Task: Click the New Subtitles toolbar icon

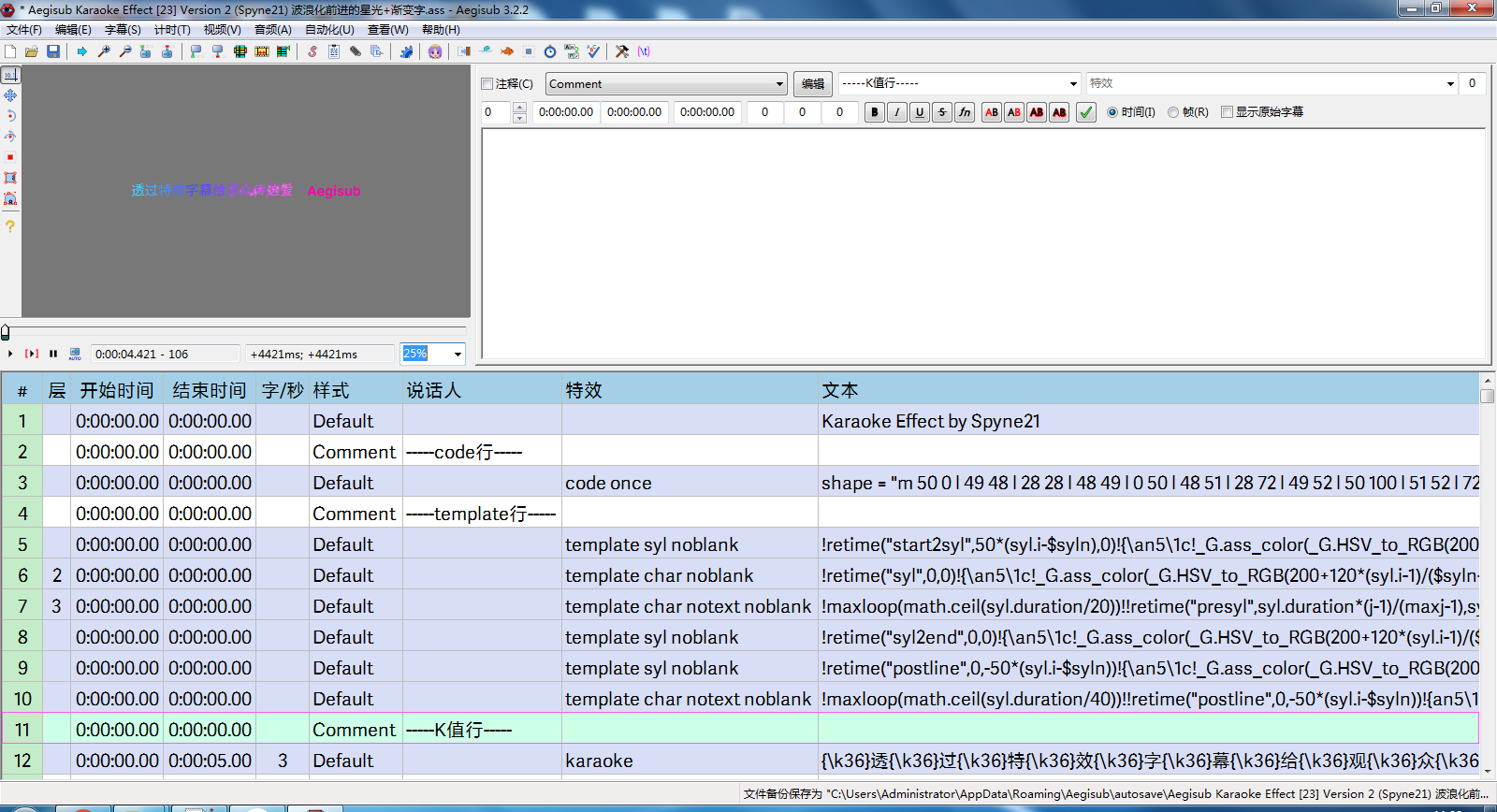Action: pyautogui.click(x=10, y=51)
